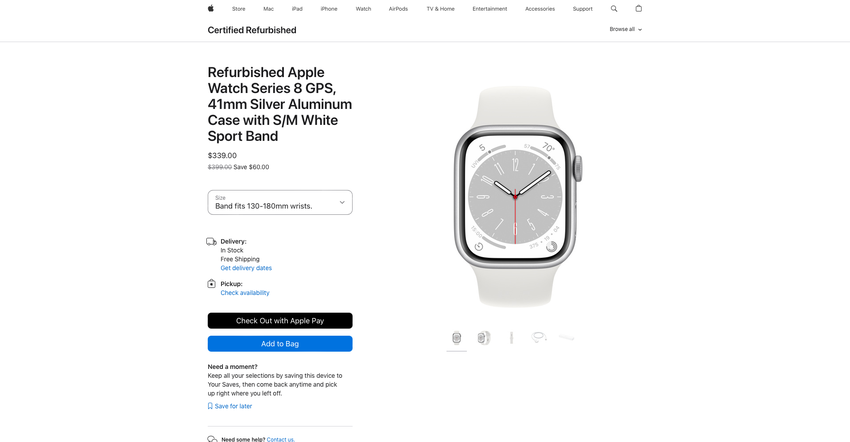
Task: Open the search magnifier icon
Action: click(x=614, y=9)
